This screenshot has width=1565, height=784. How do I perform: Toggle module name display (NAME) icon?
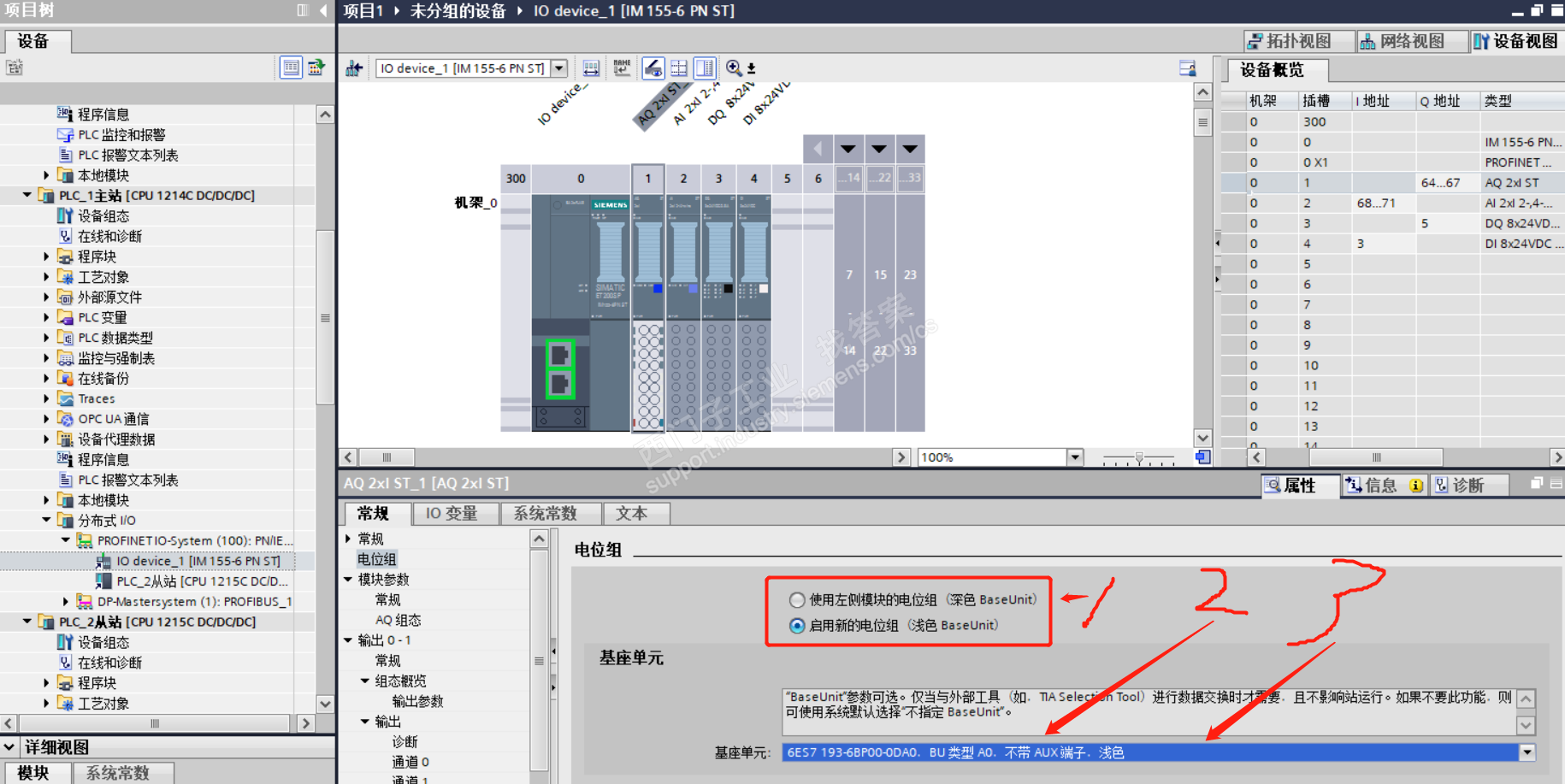[x=622, y=68]
